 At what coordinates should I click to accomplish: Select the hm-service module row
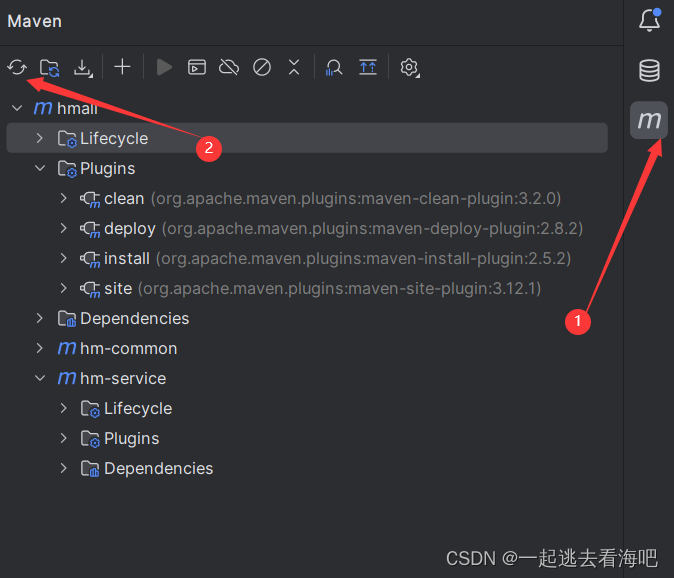[x=307, y=378]
